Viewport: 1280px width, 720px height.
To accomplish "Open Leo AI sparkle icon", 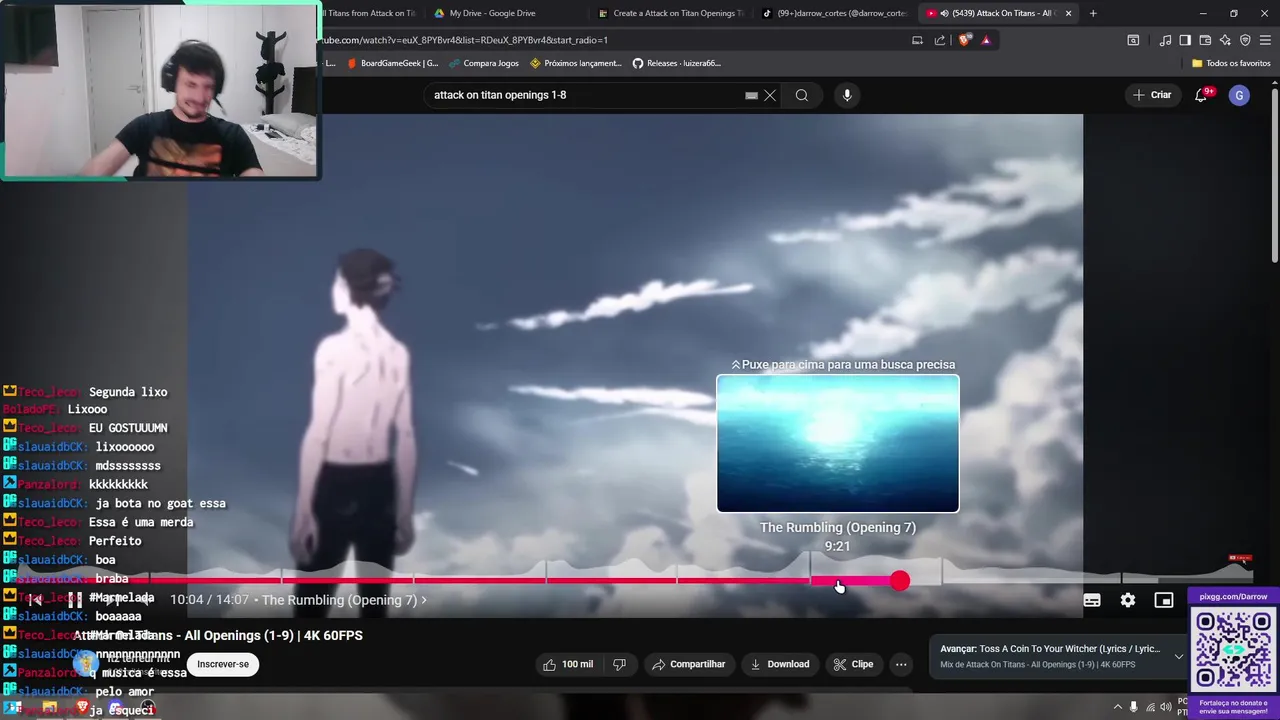I will click(x=1225, y=40).
